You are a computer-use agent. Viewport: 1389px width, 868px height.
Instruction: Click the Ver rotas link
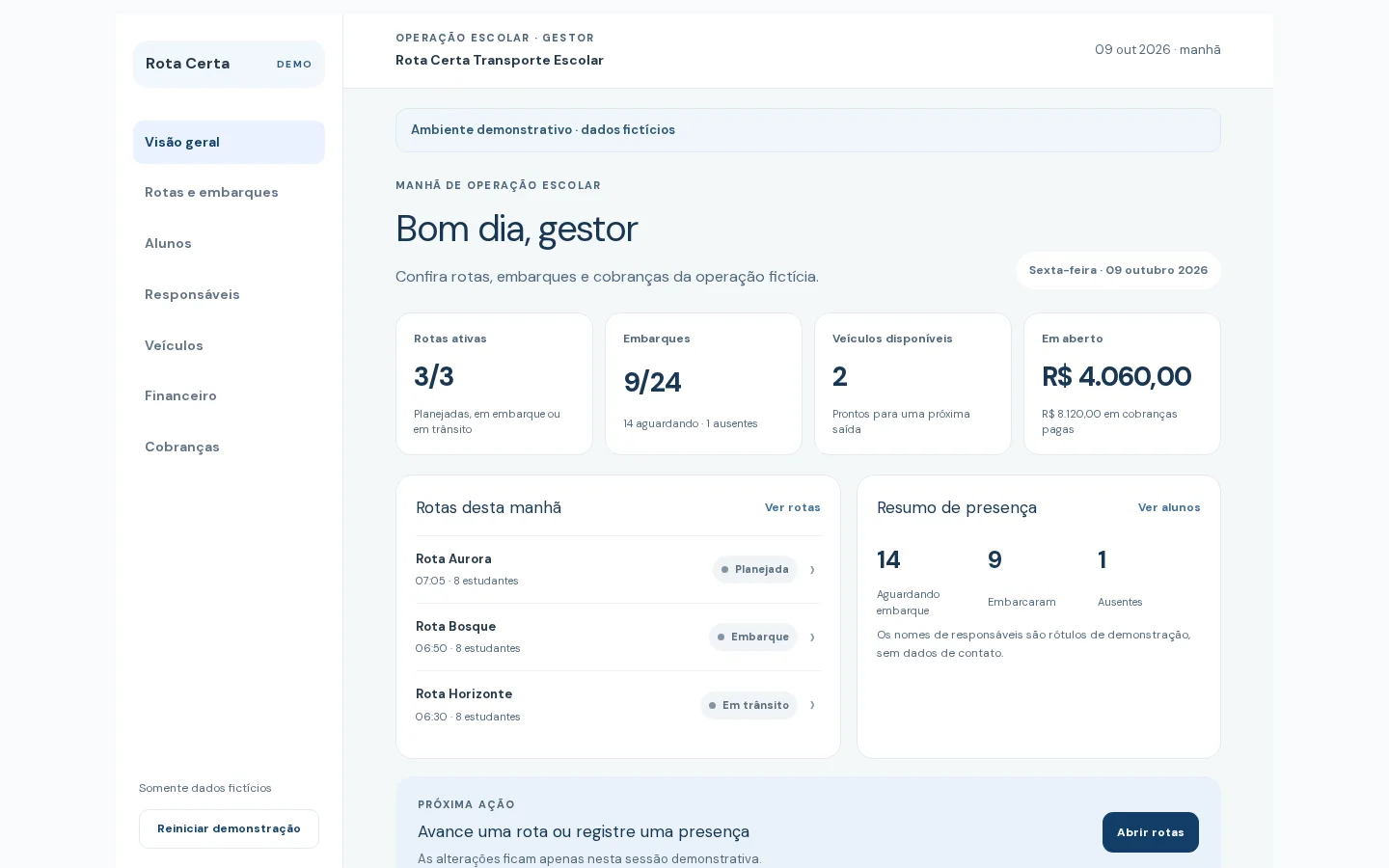tap(793, 507)
